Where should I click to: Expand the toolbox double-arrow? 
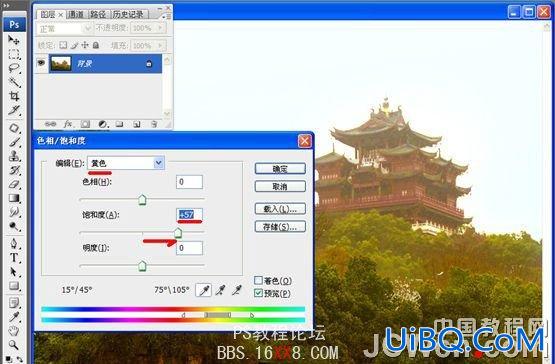tap(6, 5)
